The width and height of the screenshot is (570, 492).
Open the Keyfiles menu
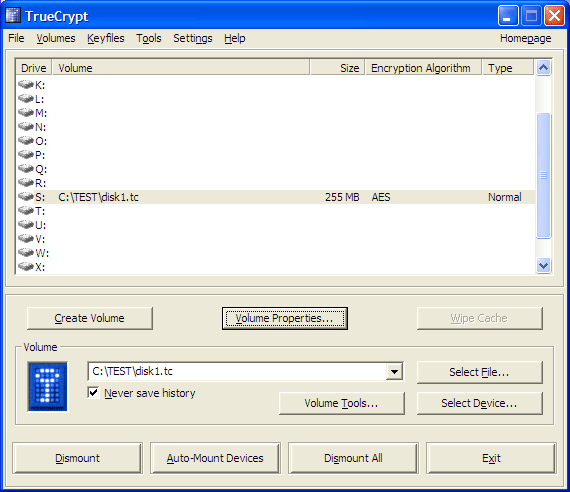pos(106,38)
